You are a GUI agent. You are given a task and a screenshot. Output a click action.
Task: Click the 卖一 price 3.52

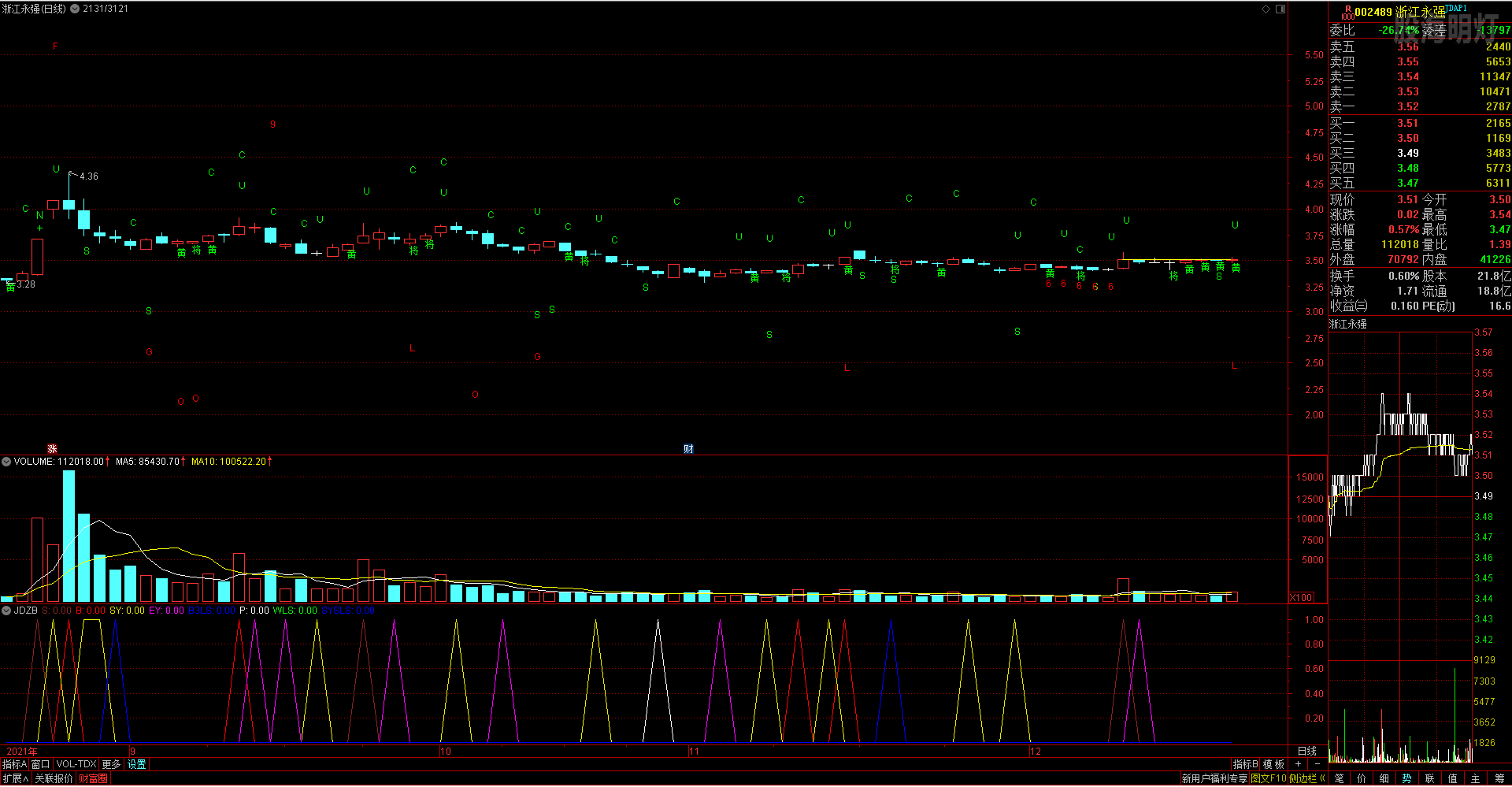pos(1408,106)
